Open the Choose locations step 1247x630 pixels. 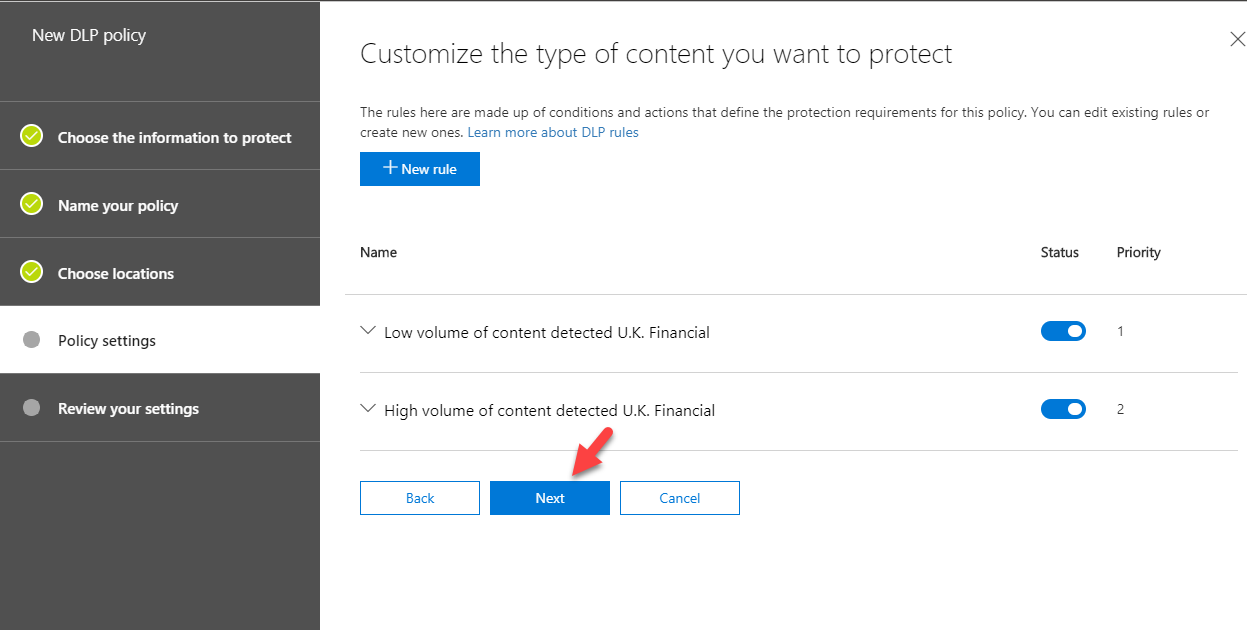(160, 272)
